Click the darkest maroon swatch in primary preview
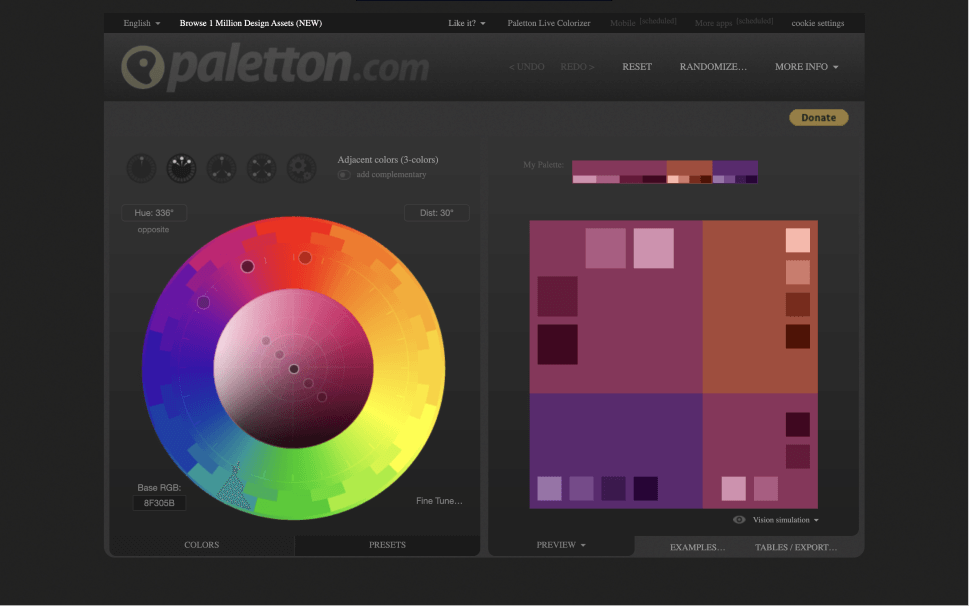Screen dimensions: 969x606 click(x=557, y=344)
